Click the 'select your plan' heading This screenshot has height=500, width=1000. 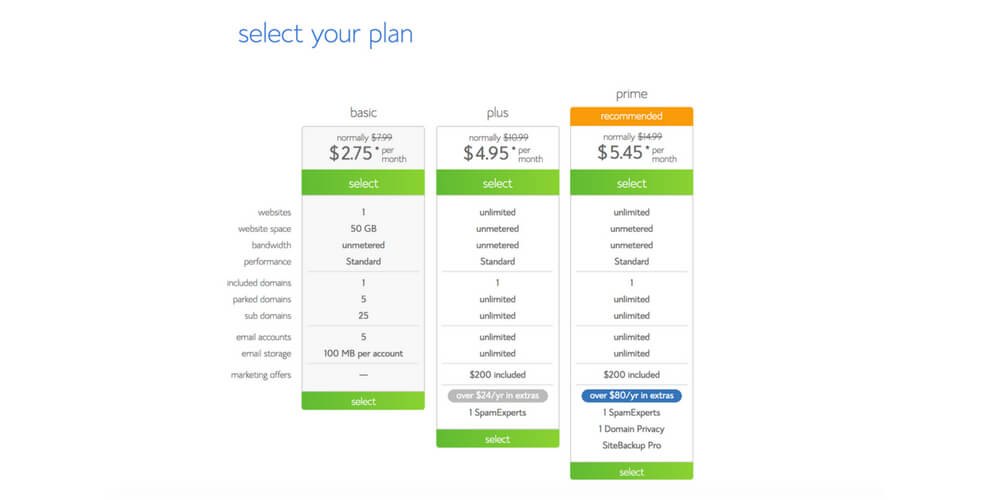(x=325, y=34)
